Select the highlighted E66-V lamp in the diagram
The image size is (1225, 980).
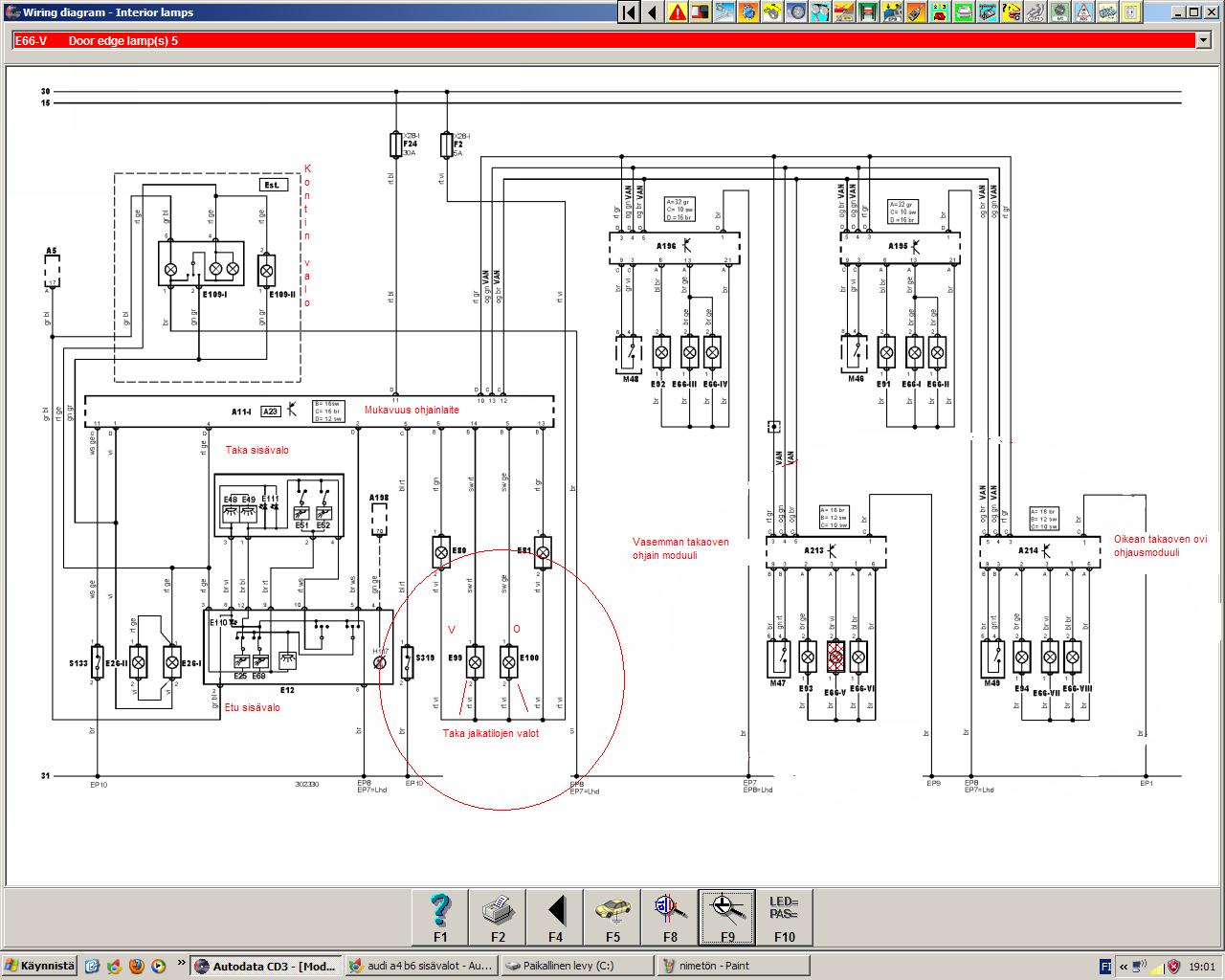pos(835,657)
